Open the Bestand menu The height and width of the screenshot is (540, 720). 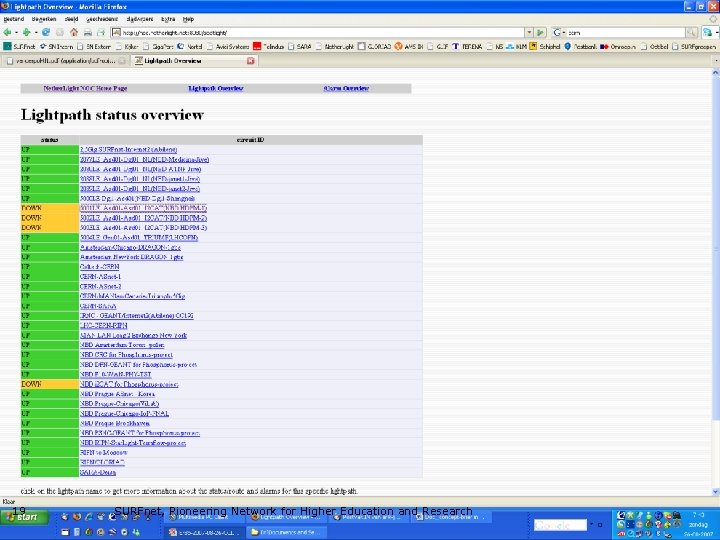click(14, 19)
